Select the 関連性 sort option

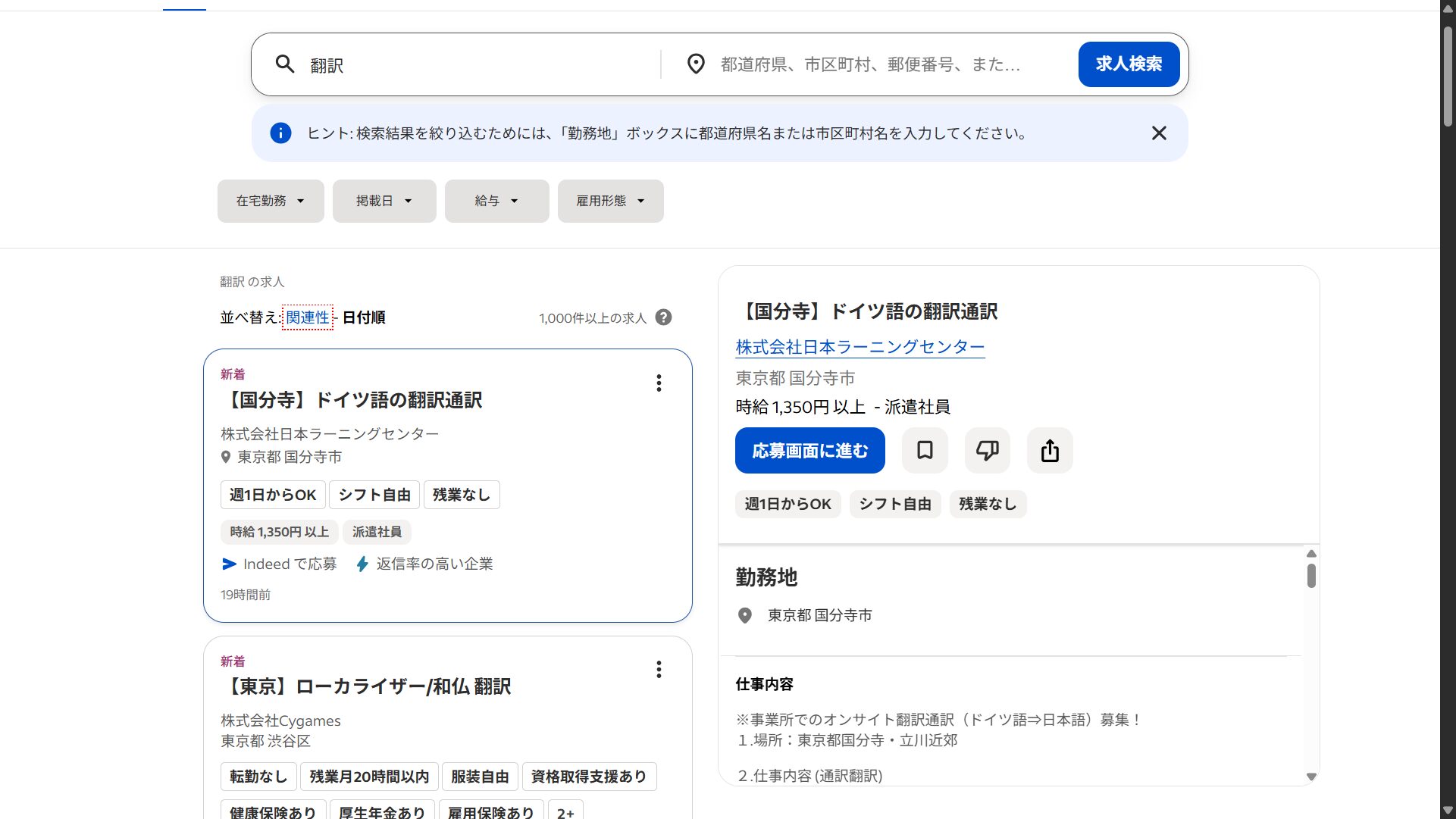click(x=307, y=317)
